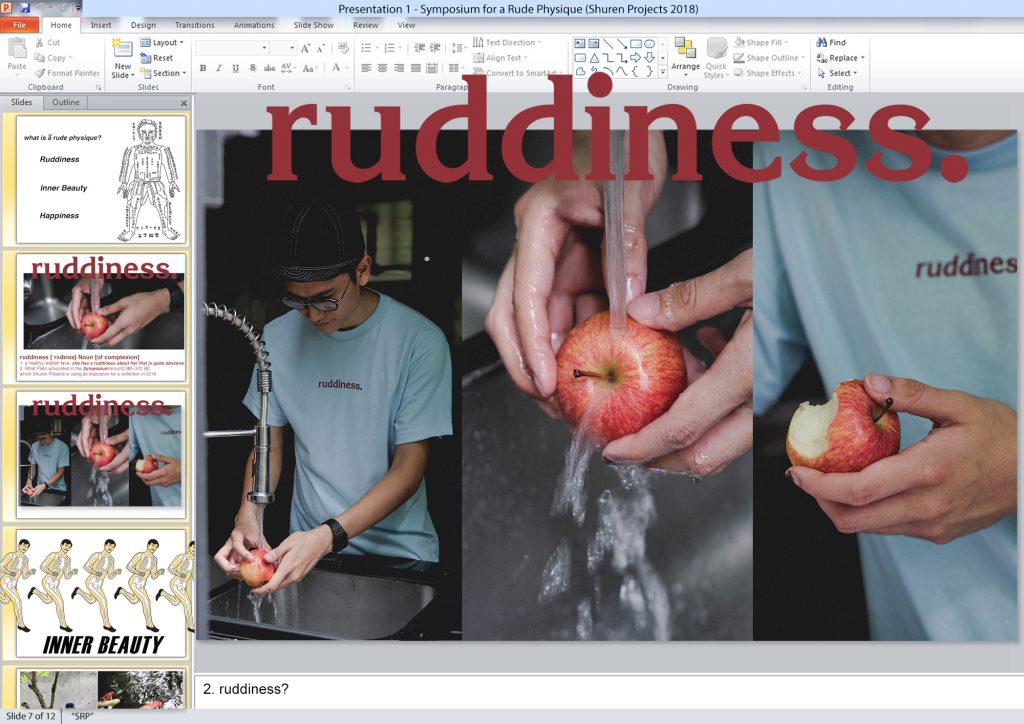Toggle italic text formatting
Screen dimensions: 1024x724
(219, 68)
